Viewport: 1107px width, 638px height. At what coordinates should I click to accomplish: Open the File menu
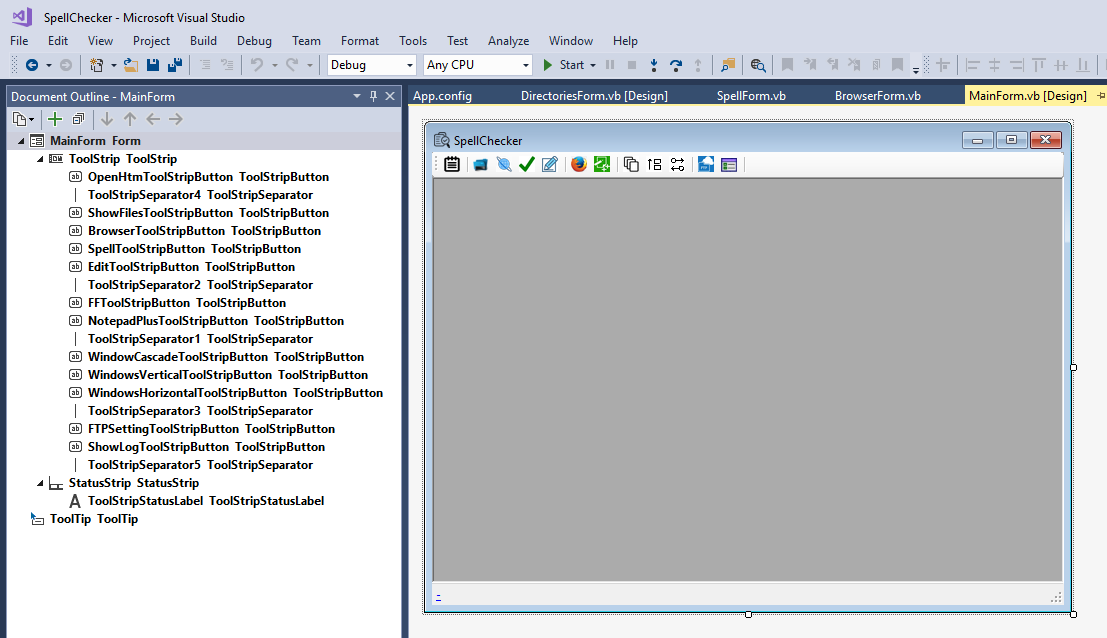click(19, 41)
